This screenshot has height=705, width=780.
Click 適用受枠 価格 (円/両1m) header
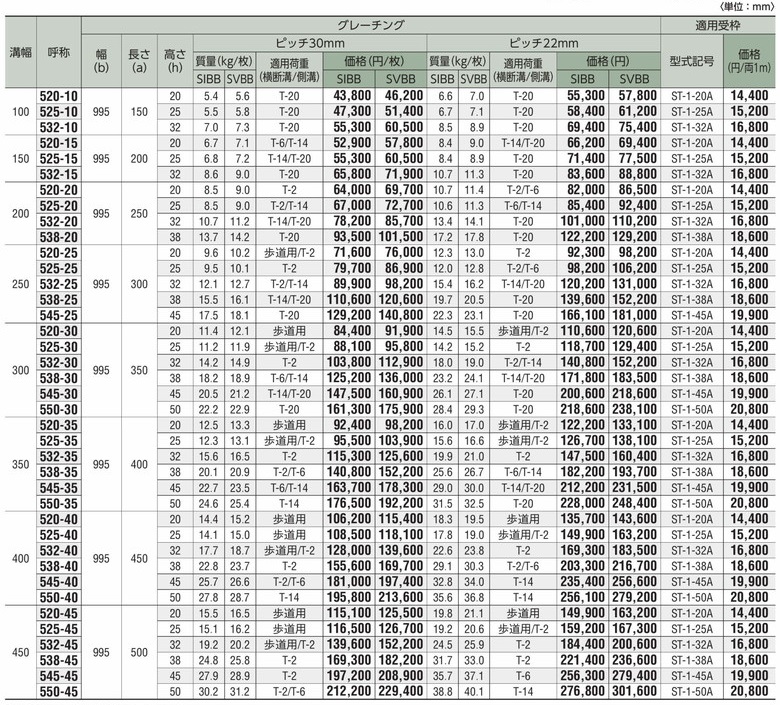point(749,61)
